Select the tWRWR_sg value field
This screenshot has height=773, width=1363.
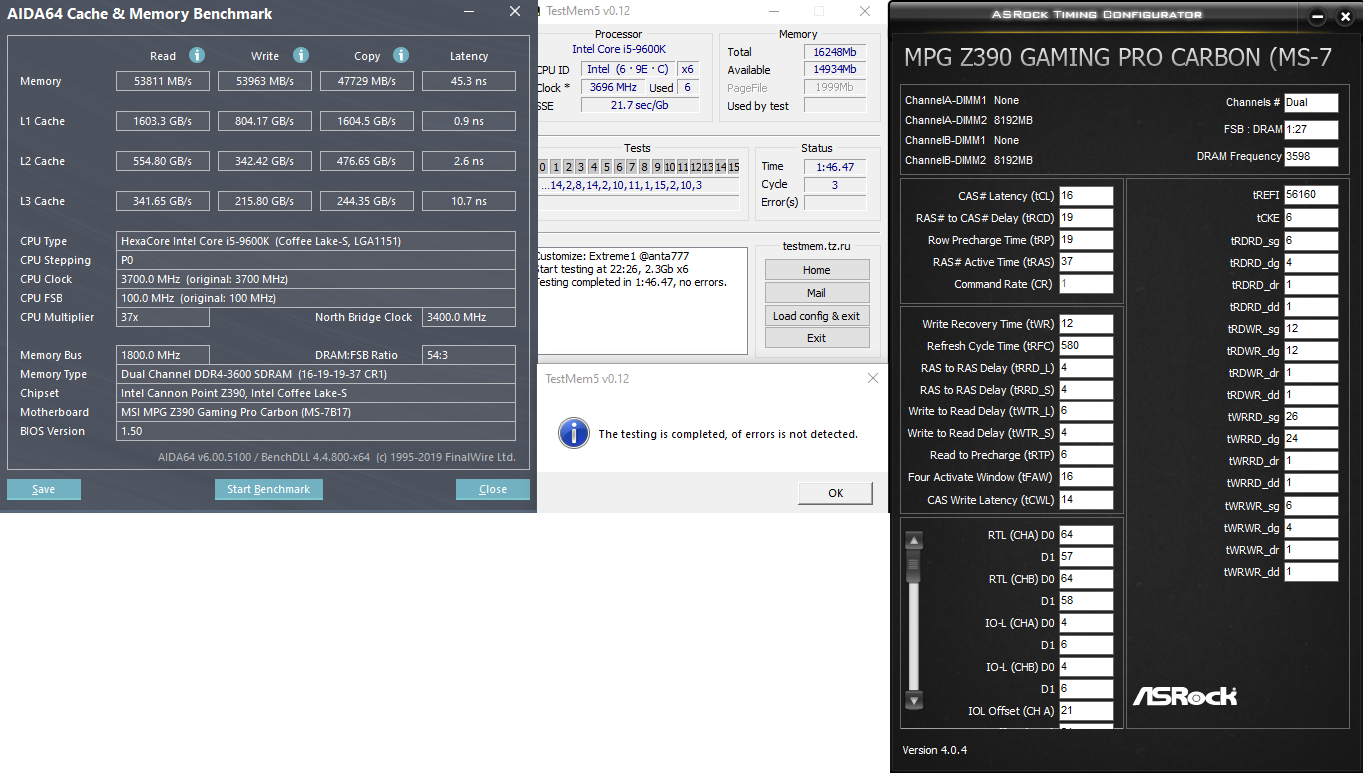[x=1311, y=506]
